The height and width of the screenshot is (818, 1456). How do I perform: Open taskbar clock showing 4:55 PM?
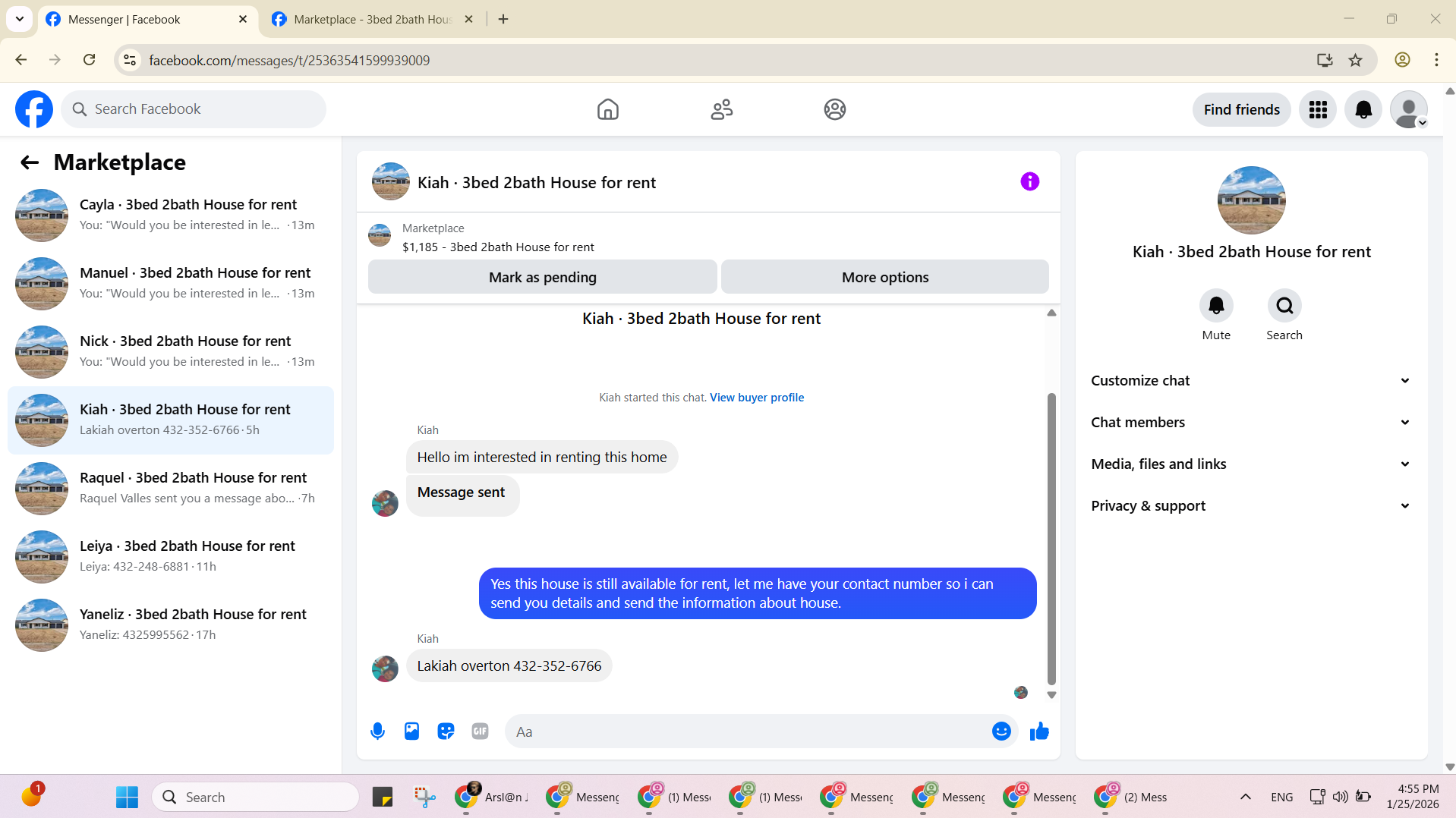pos(1412,797)
